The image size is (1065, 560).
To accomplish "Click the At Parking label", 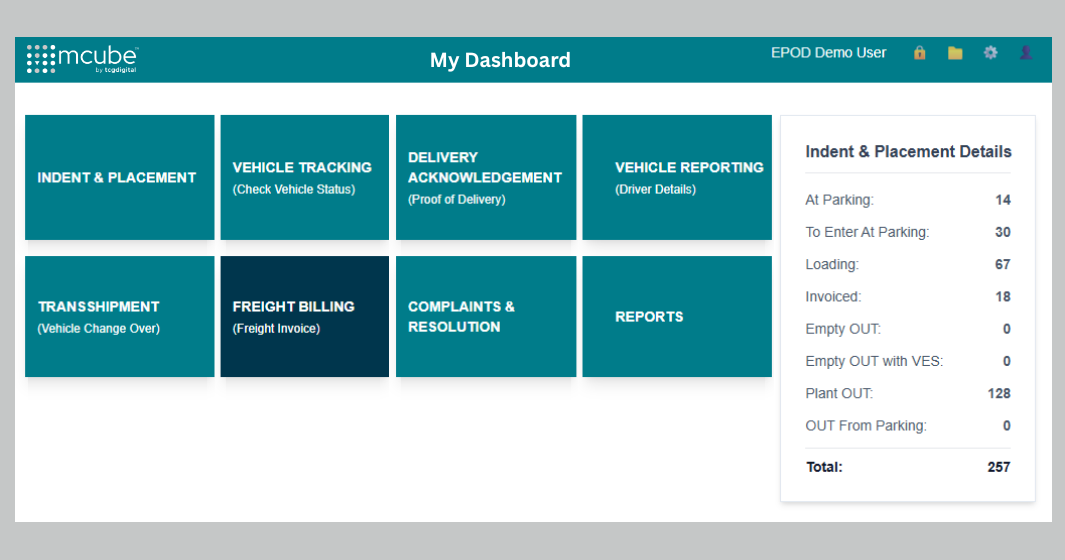I will click(840, 200).
